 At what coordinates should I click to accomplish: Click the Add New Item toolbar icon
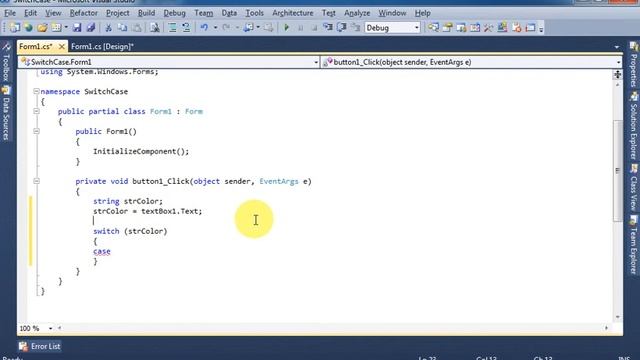click(x=56, y=28)
